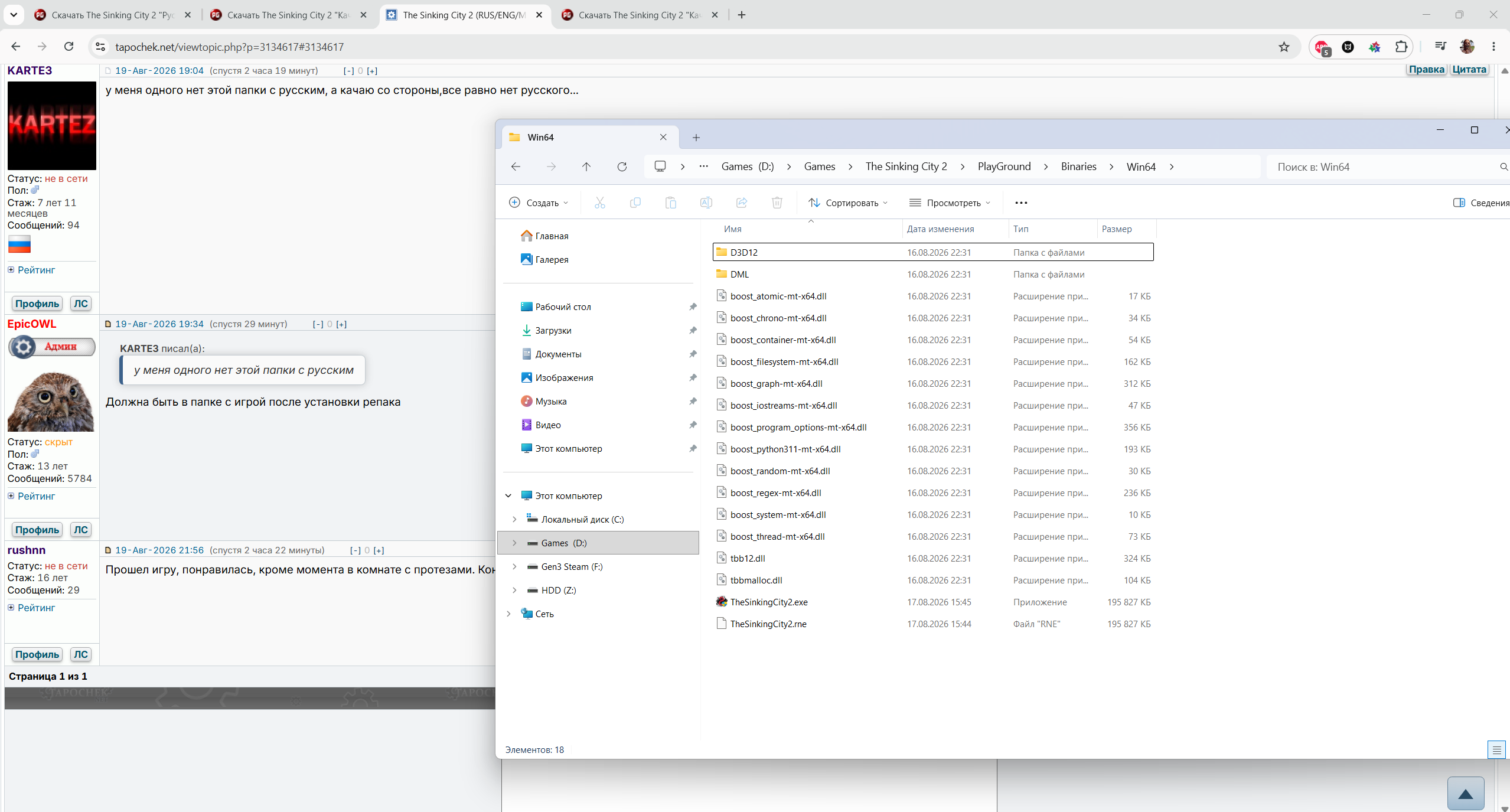This screenshot has height=812, width=1510.
Task: Refresh the Win64 folder view
Action: (x=622, y=167)
